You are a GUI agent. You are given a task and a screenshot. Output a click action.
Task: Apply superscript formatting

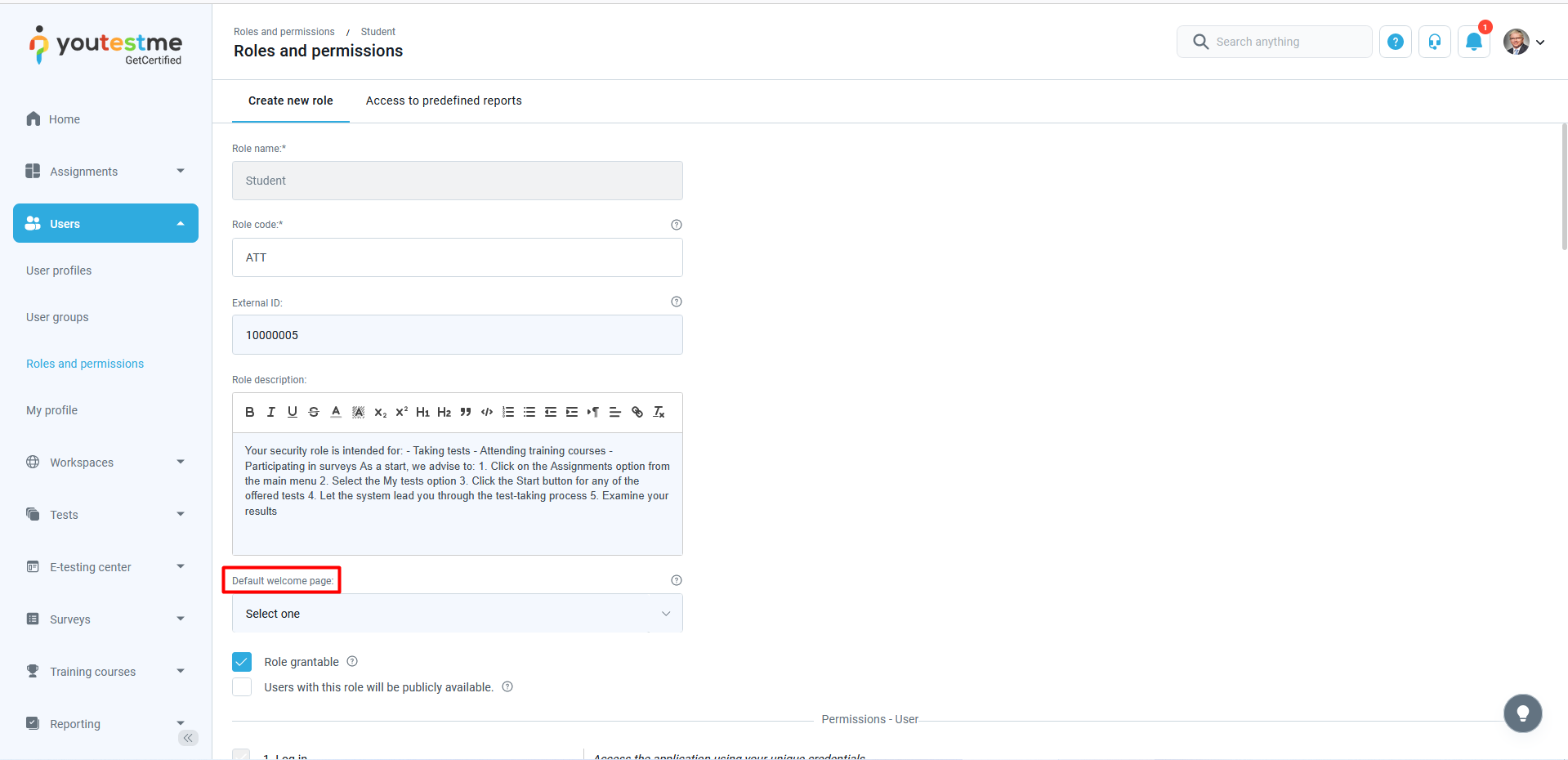point(401,412)
